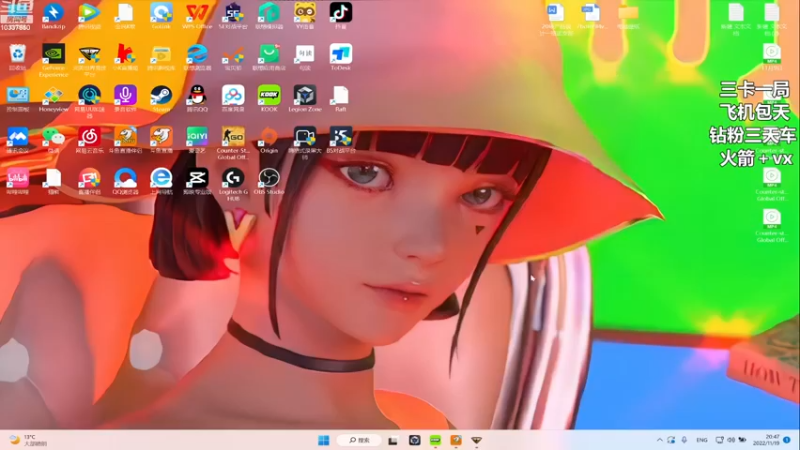Select the Tencent Video play icon
This screenshot has height=450, width=800.
click(89, 15)
